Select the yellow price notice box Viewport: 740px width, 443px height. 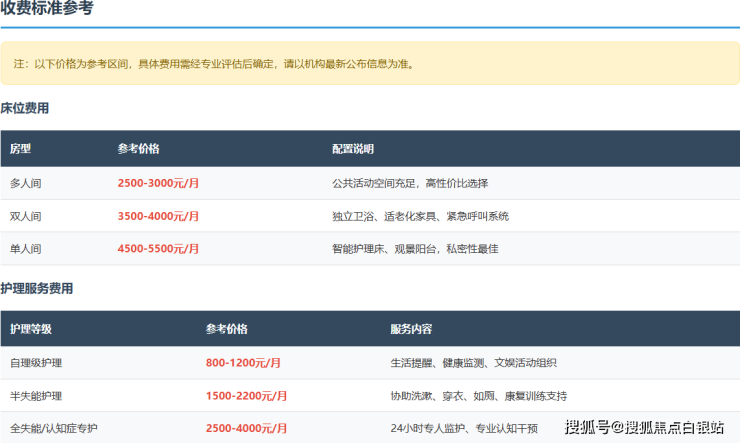point(369,63)
